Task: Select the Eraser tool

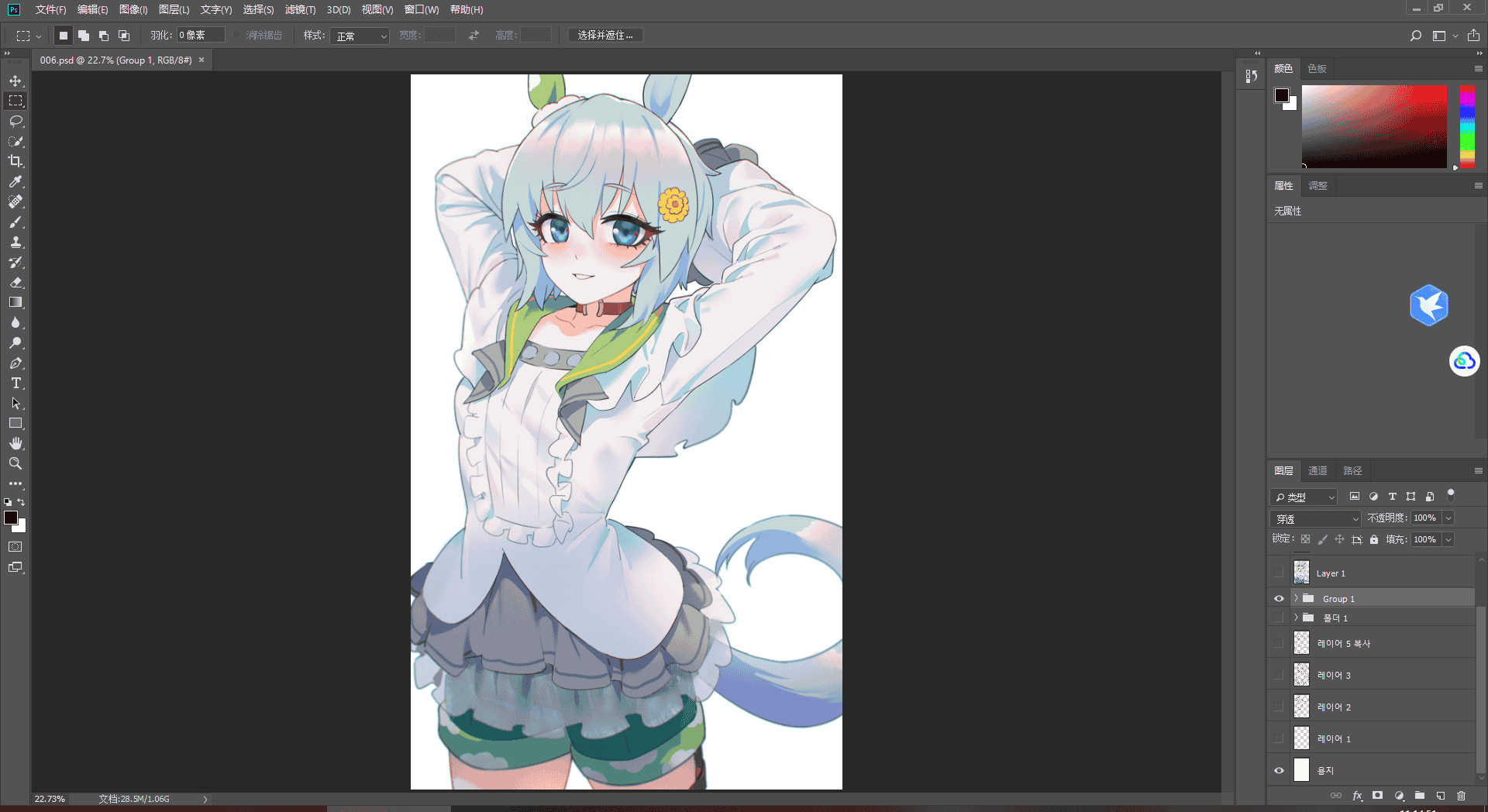Action: [x=15, y=282]
